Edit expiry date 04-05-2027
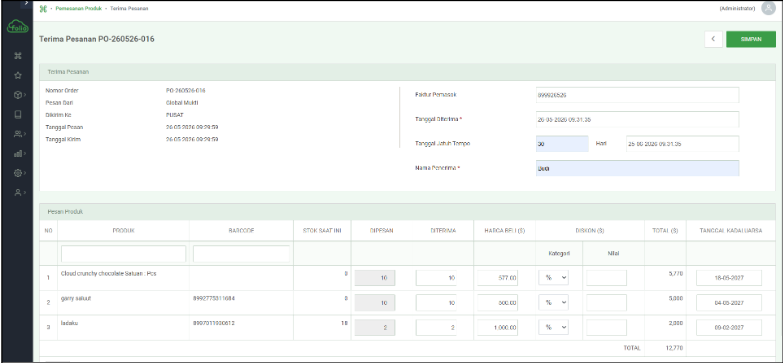Screen dimensions: 783x363 [729, 303]
